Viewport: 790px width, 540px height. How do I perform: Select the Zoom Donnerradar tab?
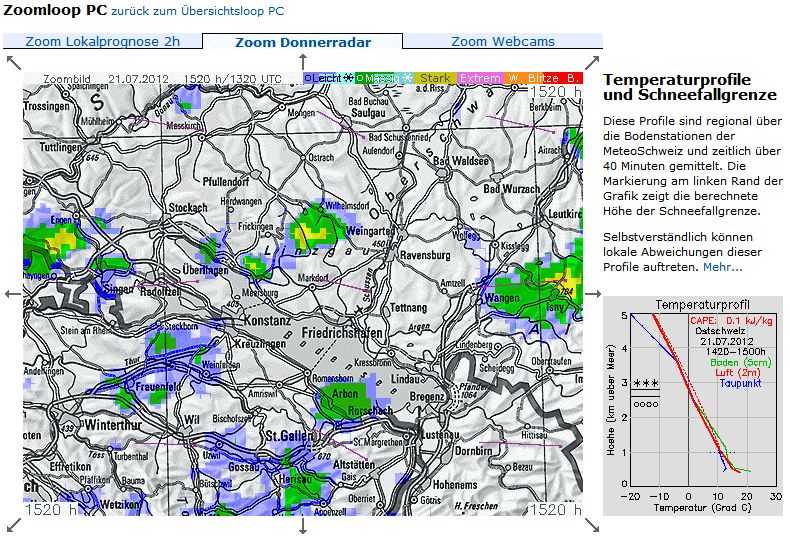(302, 42)
